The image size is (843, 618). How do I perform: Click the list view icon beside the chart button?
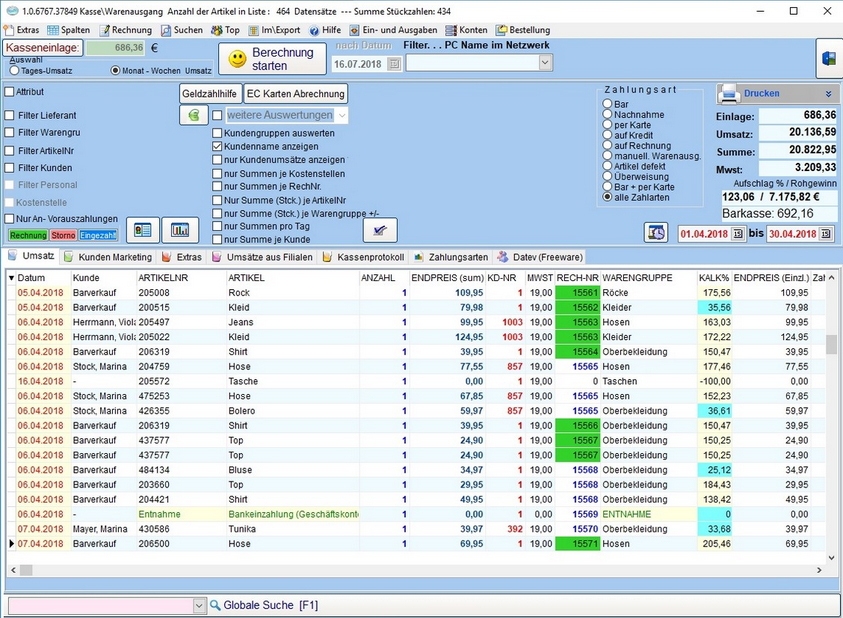(143, 230)
